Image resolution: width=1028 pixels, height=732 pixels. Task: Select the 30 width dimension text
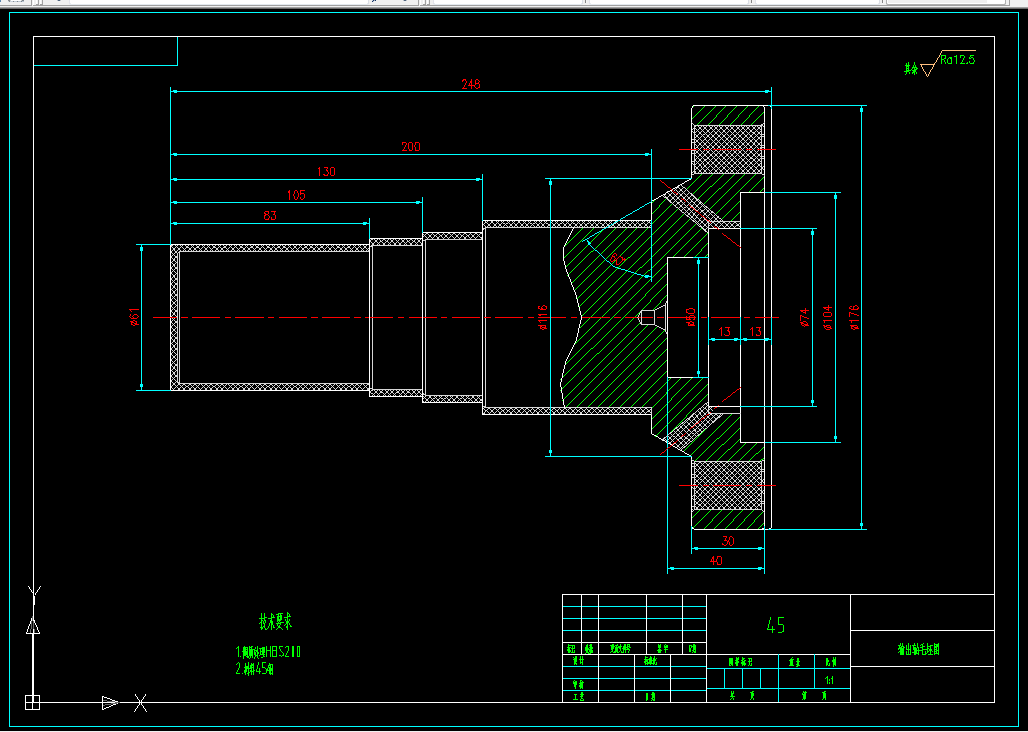[x=728, y=541]
